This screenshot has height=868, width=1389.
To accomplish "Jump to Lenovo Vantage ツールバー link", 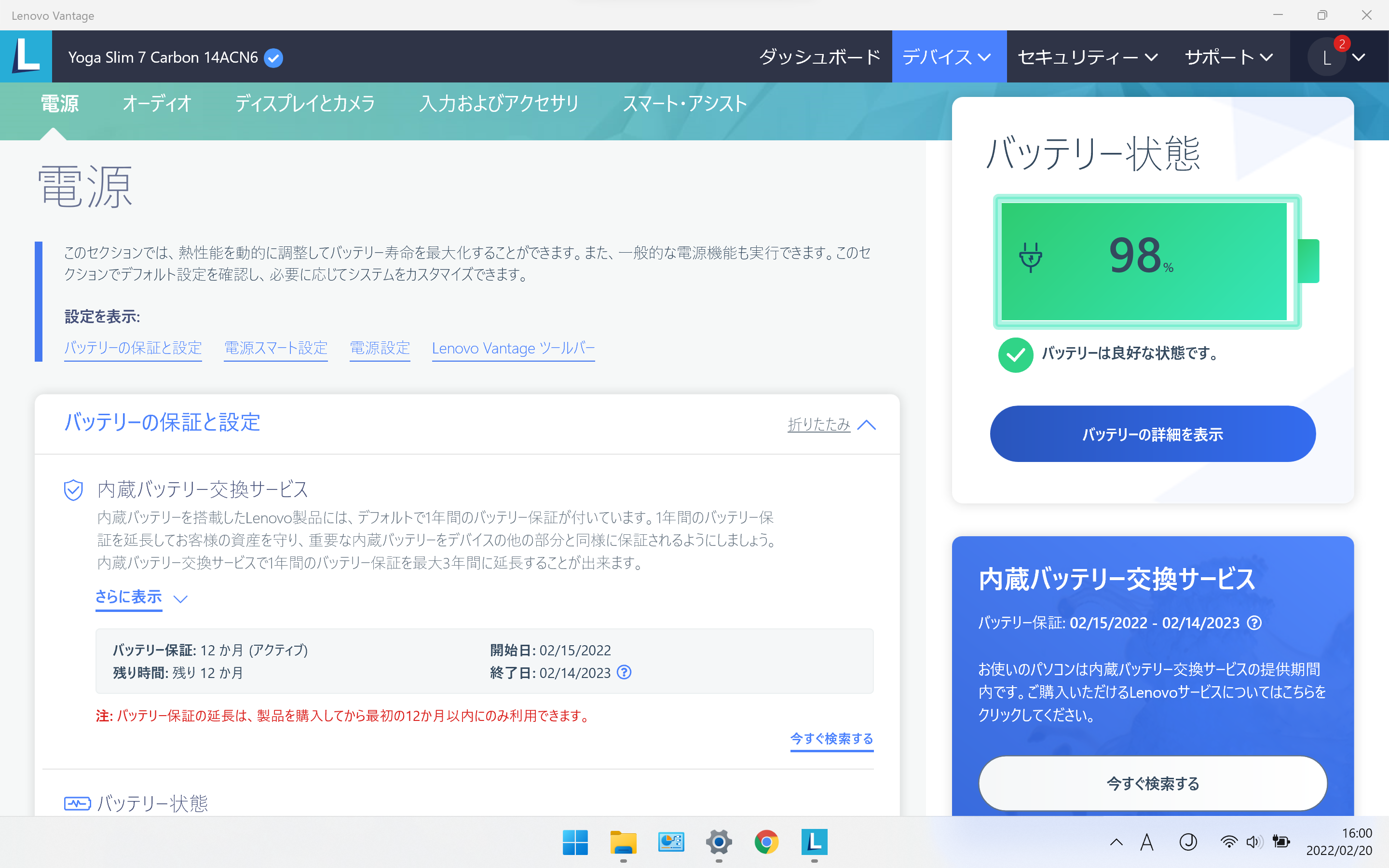I will 513,349.
